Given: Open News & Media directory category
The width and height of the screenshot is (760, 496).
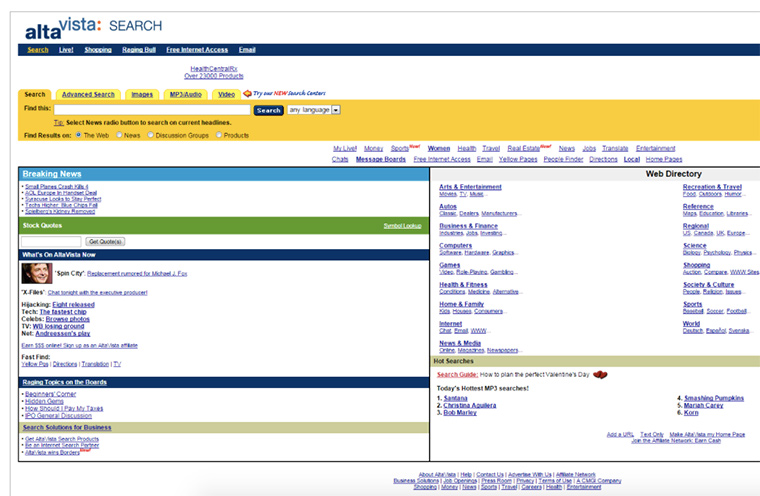Looking at the screenshot, I should [460, 343].
